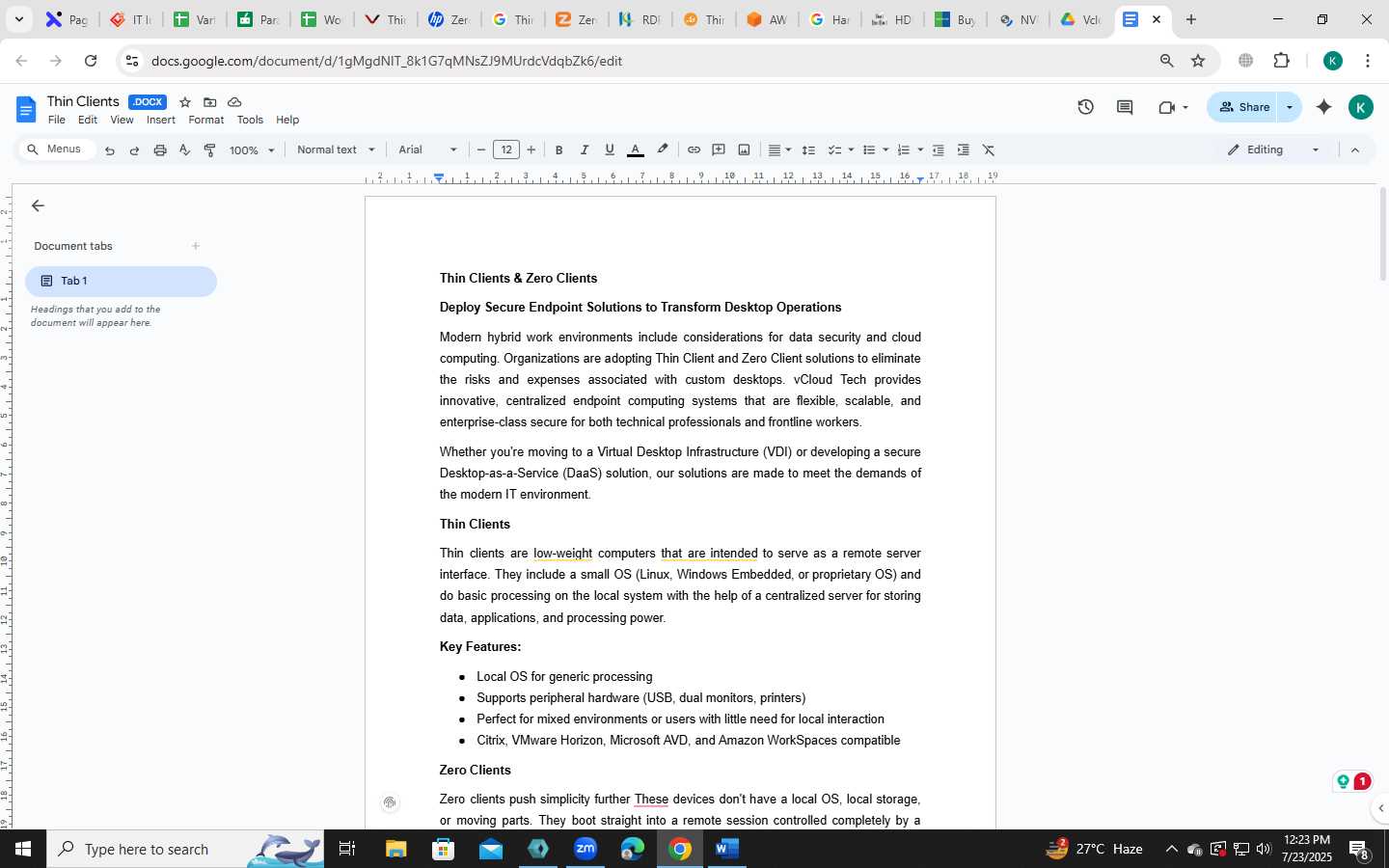Insert a link with the link icon

tap(694, 149)
